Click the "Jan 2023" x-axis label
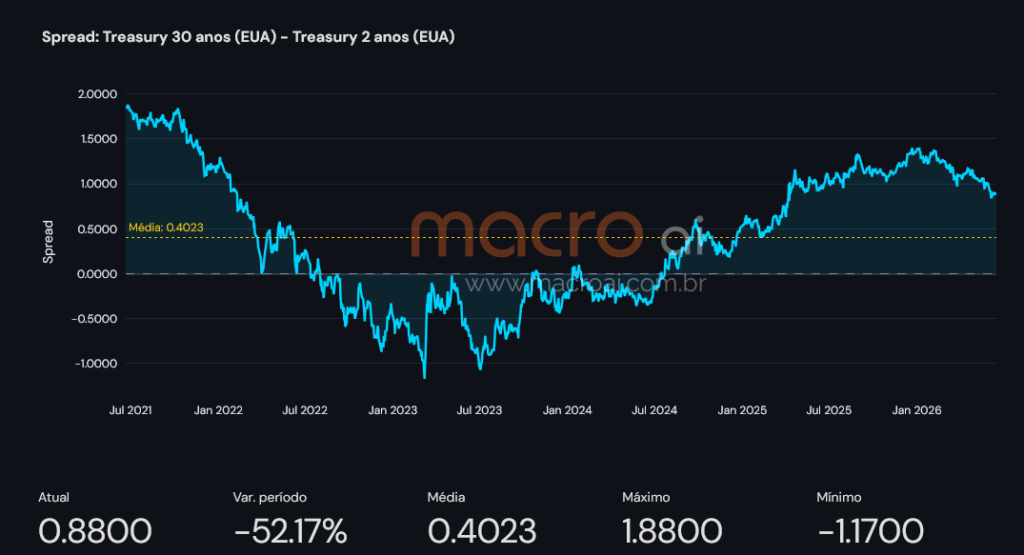 click(392, 410)
